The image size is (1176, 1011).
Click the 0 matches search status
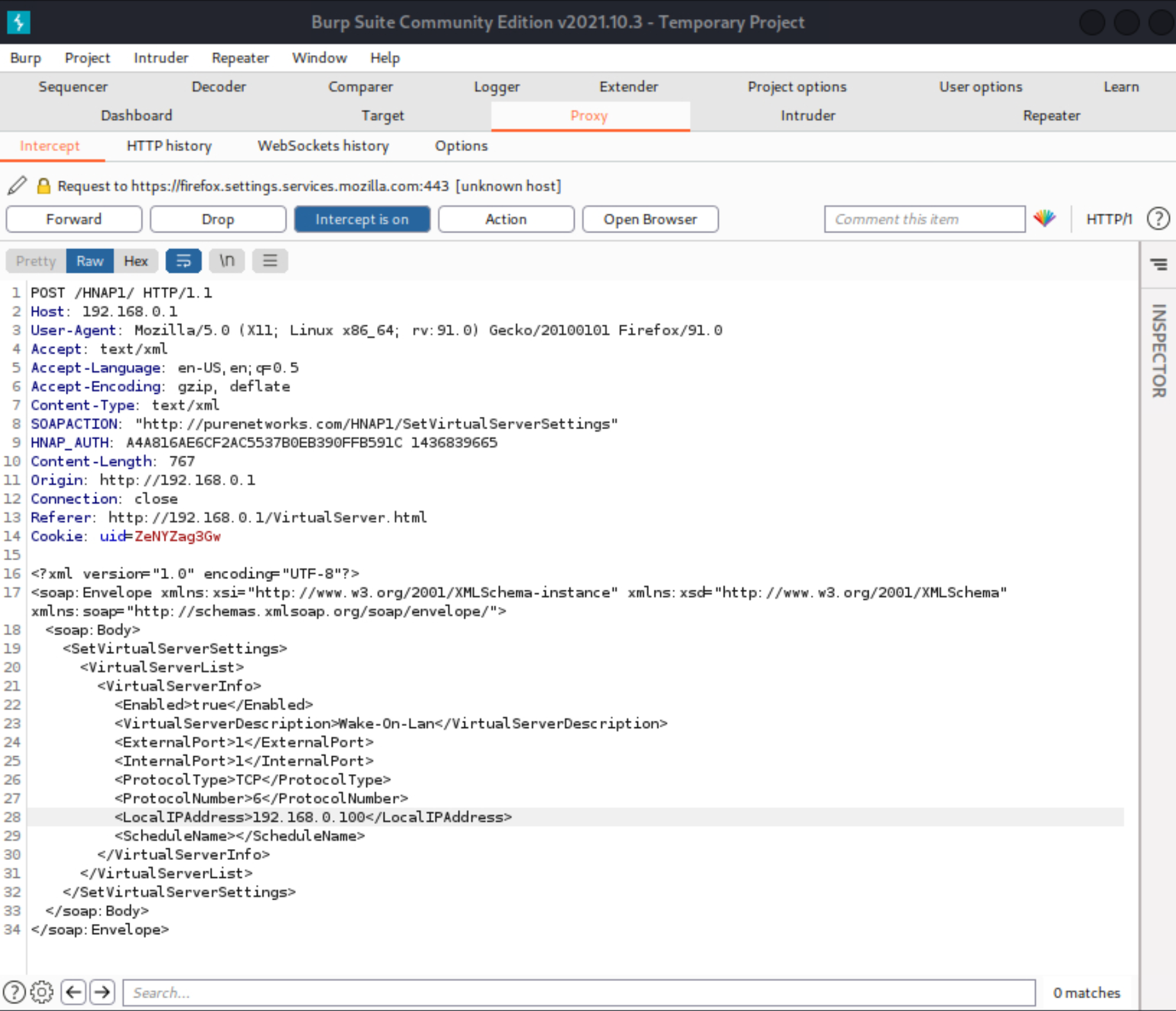[x=1086, y=992]
